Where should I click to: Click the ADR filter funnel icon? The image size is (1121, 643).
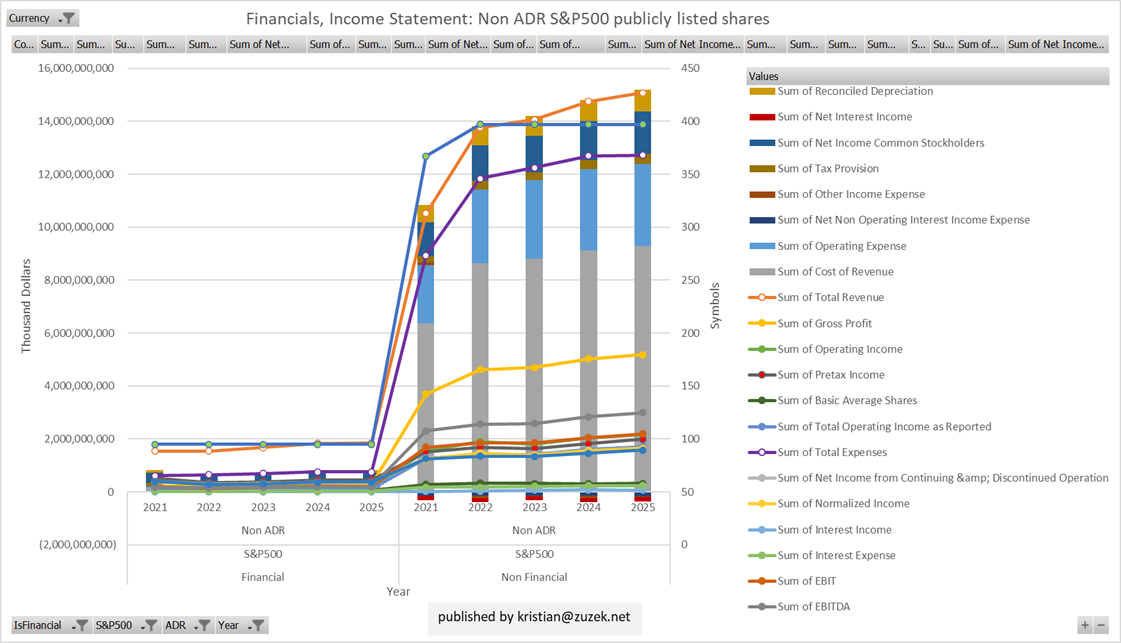(203, 625)
